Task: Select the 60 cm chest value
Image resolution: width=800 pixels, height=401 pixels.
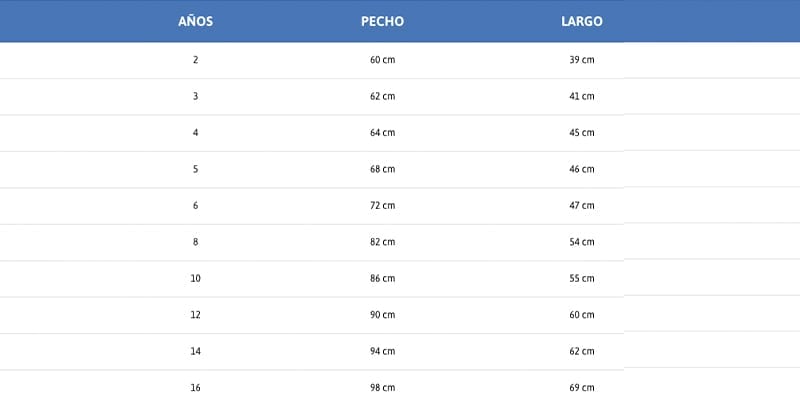Action: tap(382, 60)
